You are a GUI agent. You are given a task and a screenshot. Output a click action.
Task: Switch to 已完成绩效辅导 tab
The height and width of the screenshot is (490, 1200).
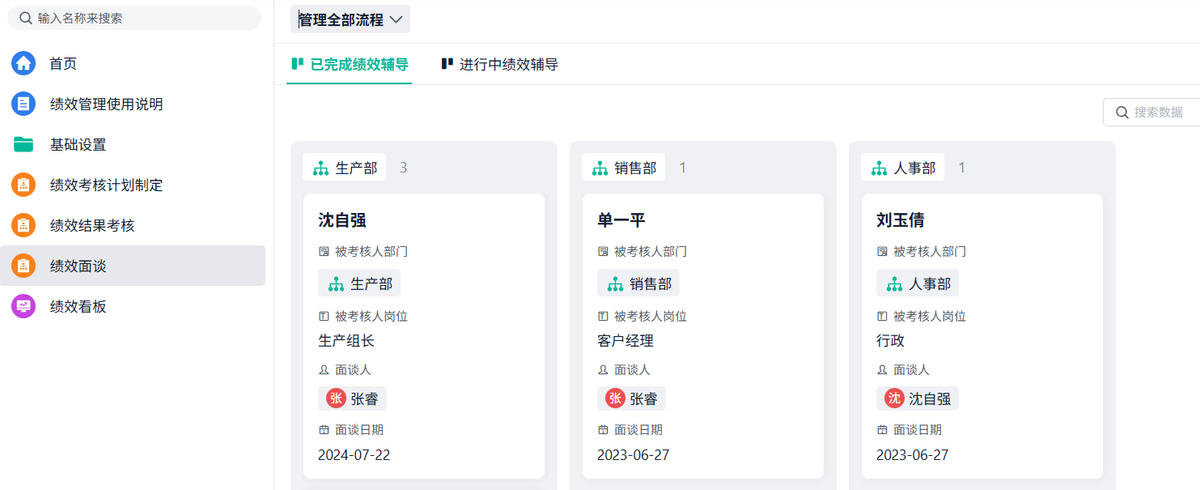349,64
